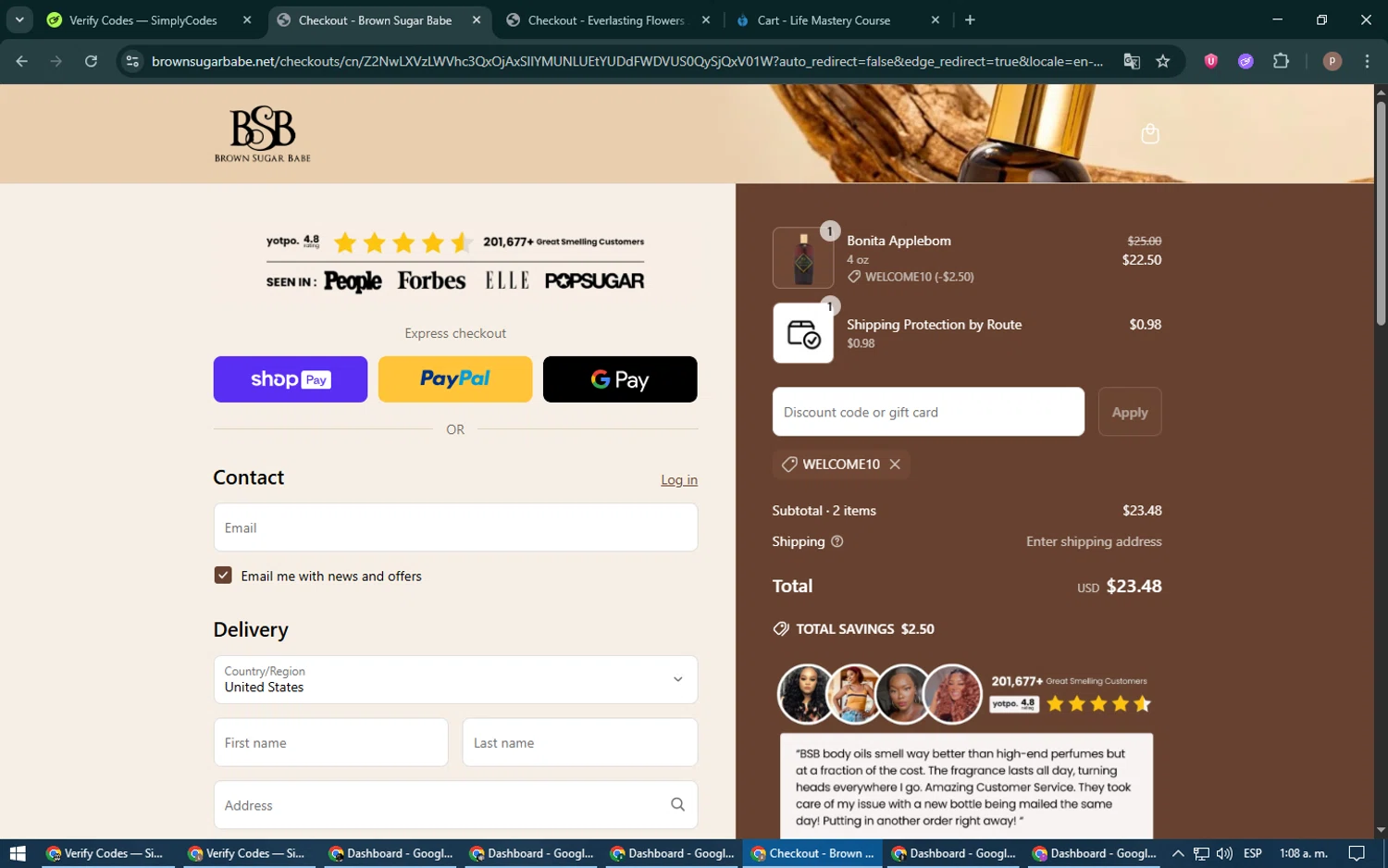
Task: Open the volume speaker tray icon
Action: click(x=1224, y=853)
